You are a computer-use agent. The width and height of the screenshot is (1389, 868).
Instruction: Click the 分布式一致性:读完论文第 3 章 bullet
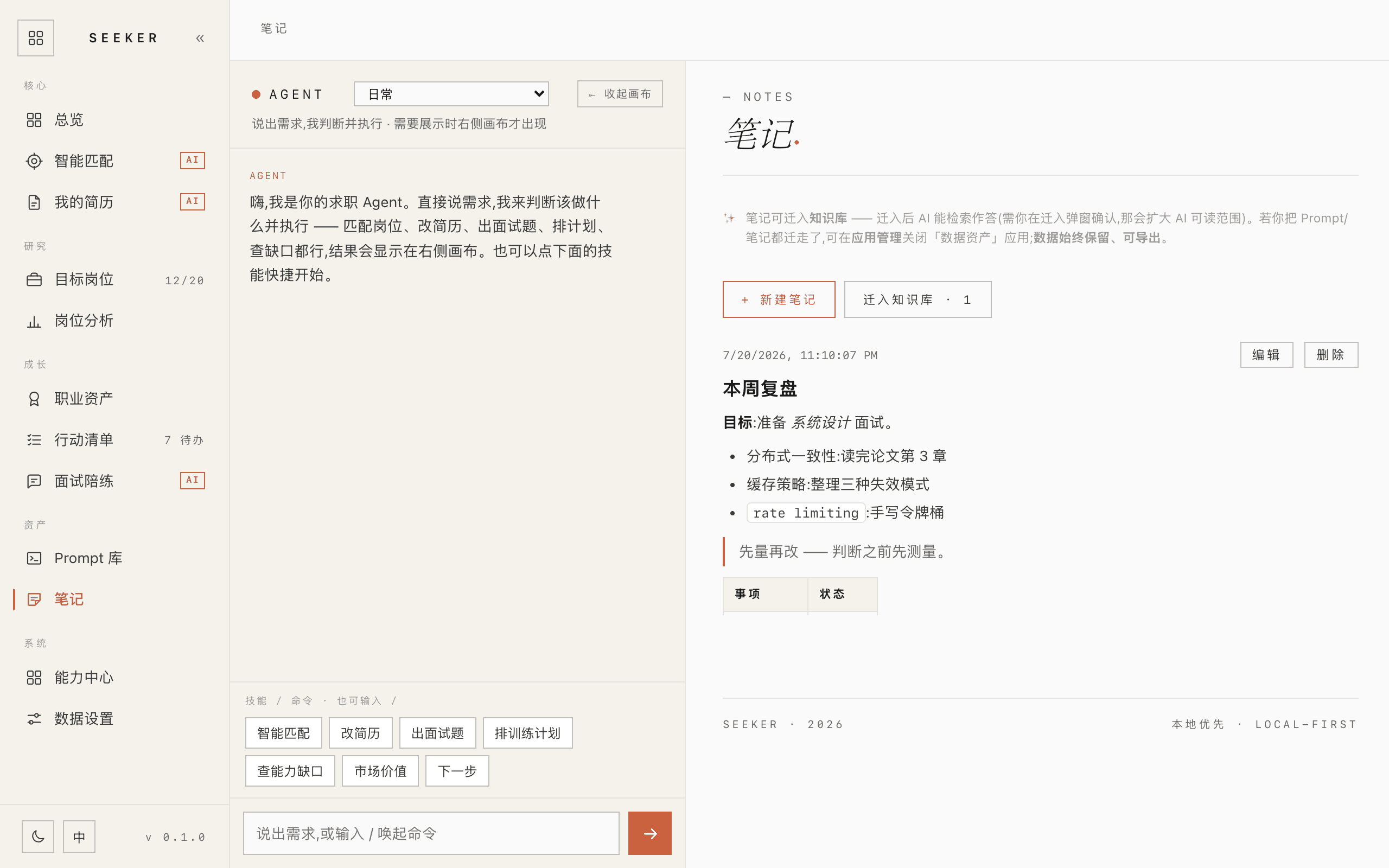coord(846,456)
